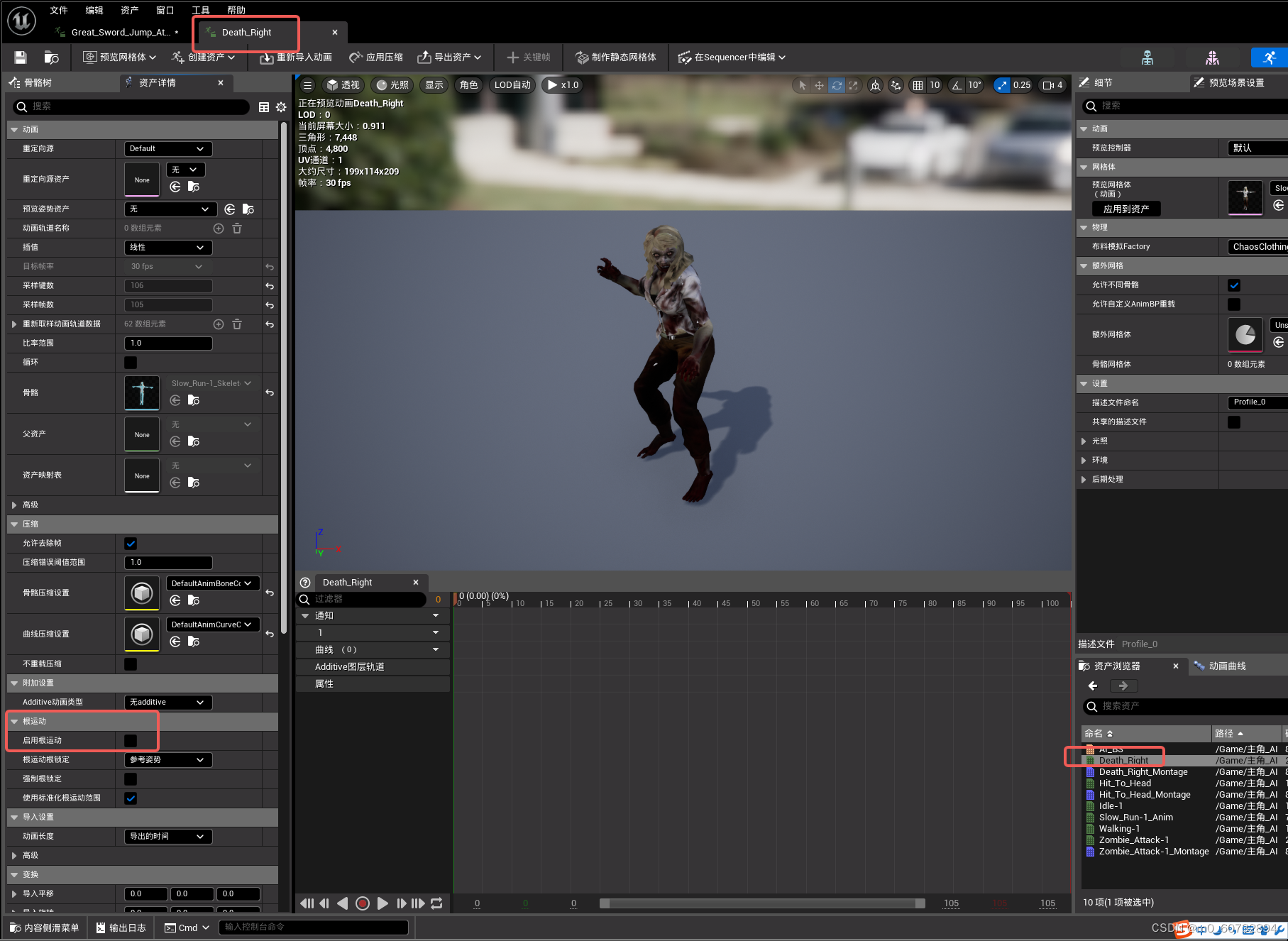Toggle the do not recompress checkbox
This screenshot has width=1288, height=941.
[x=131, y=664]
